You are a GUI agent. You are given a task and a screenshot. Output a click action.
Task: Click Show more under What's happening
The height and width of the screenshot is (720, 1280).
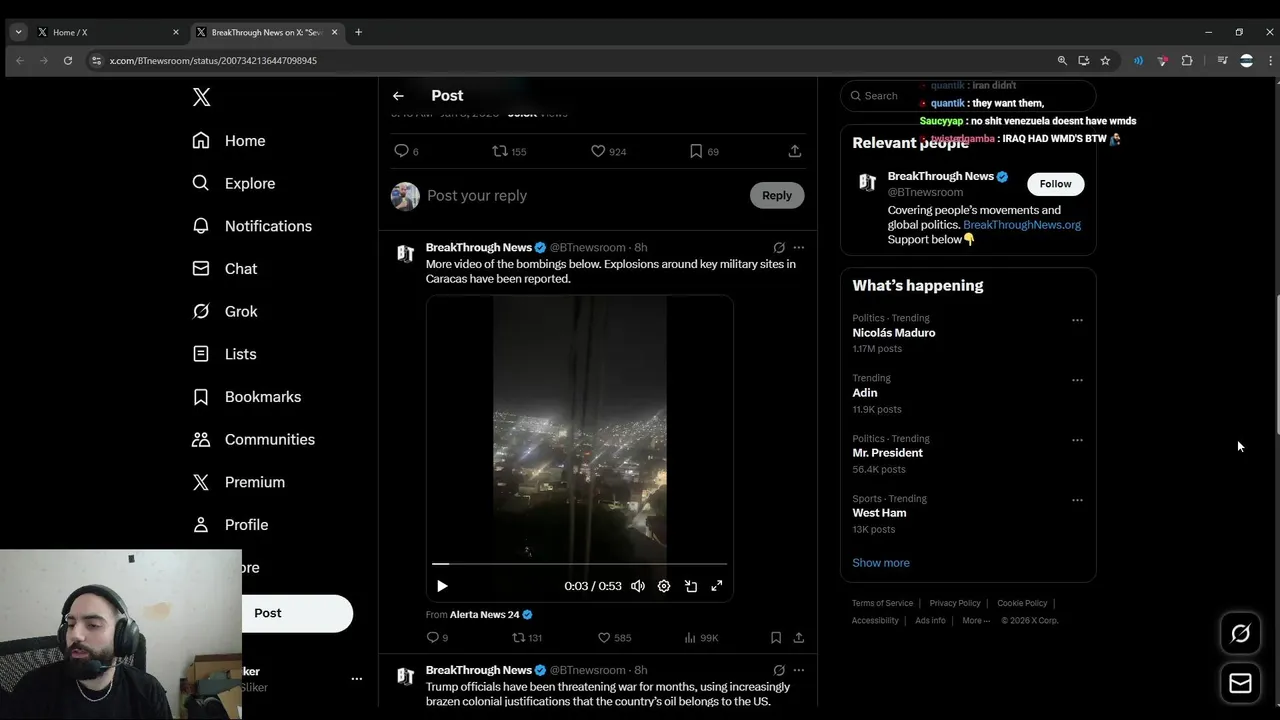pyautogui.click(x=881, y=563)
